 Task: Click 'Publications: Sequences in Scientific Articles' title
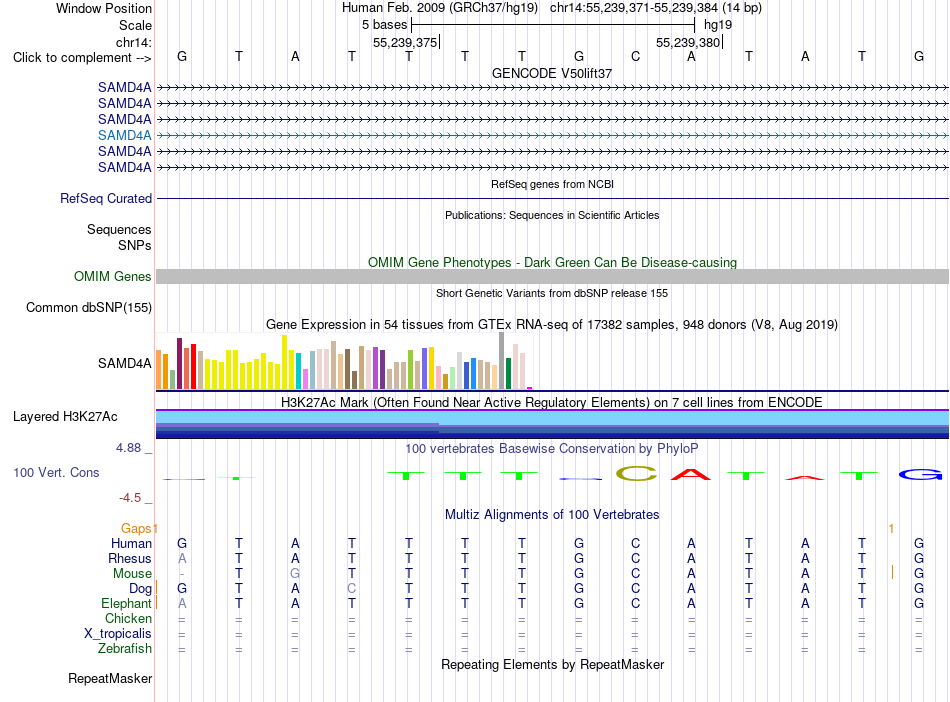[552, 215]
